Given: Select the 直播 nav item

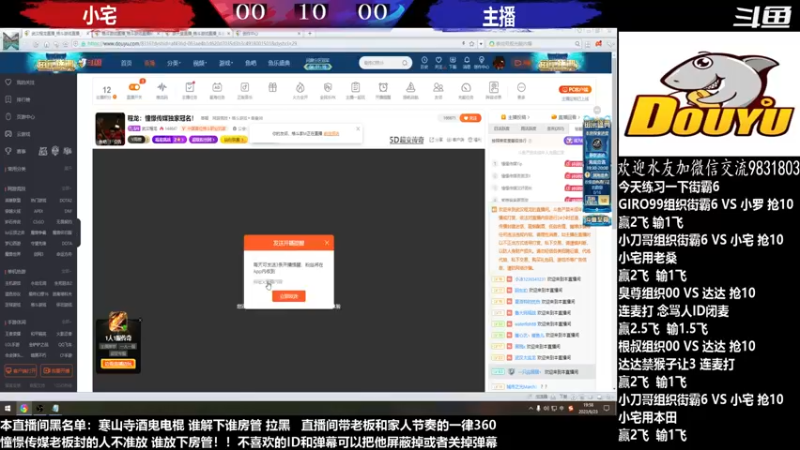Looking at the screenshot, I should [x=149, y=63].
